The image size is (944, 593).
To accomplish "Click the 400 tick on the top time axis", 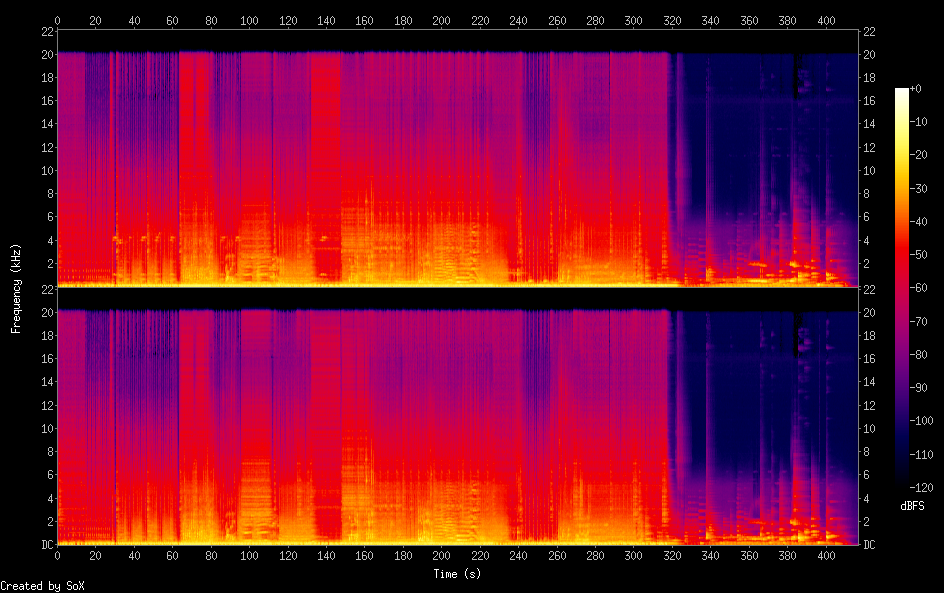I will 826,20.
